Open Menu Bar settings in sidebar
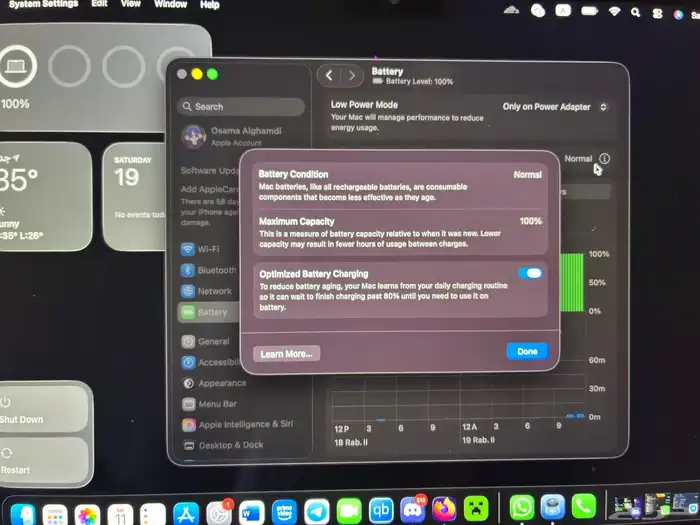 [x=209, y=404]
